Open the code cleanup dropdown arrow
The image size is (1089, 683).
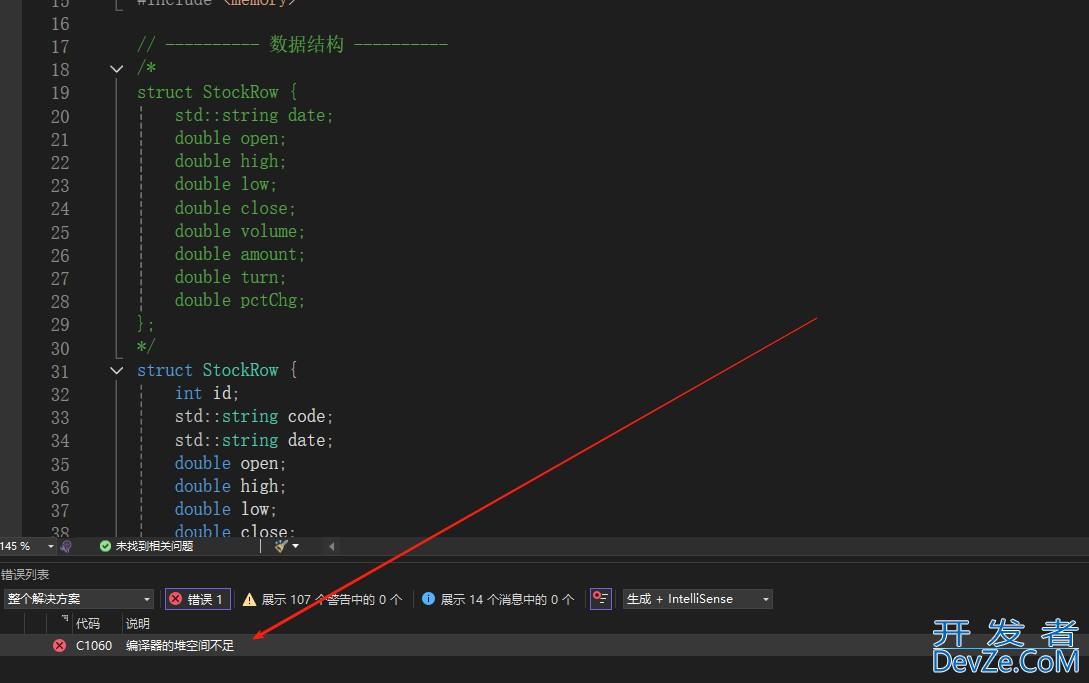pyautogui.click(x=296, y=546)
